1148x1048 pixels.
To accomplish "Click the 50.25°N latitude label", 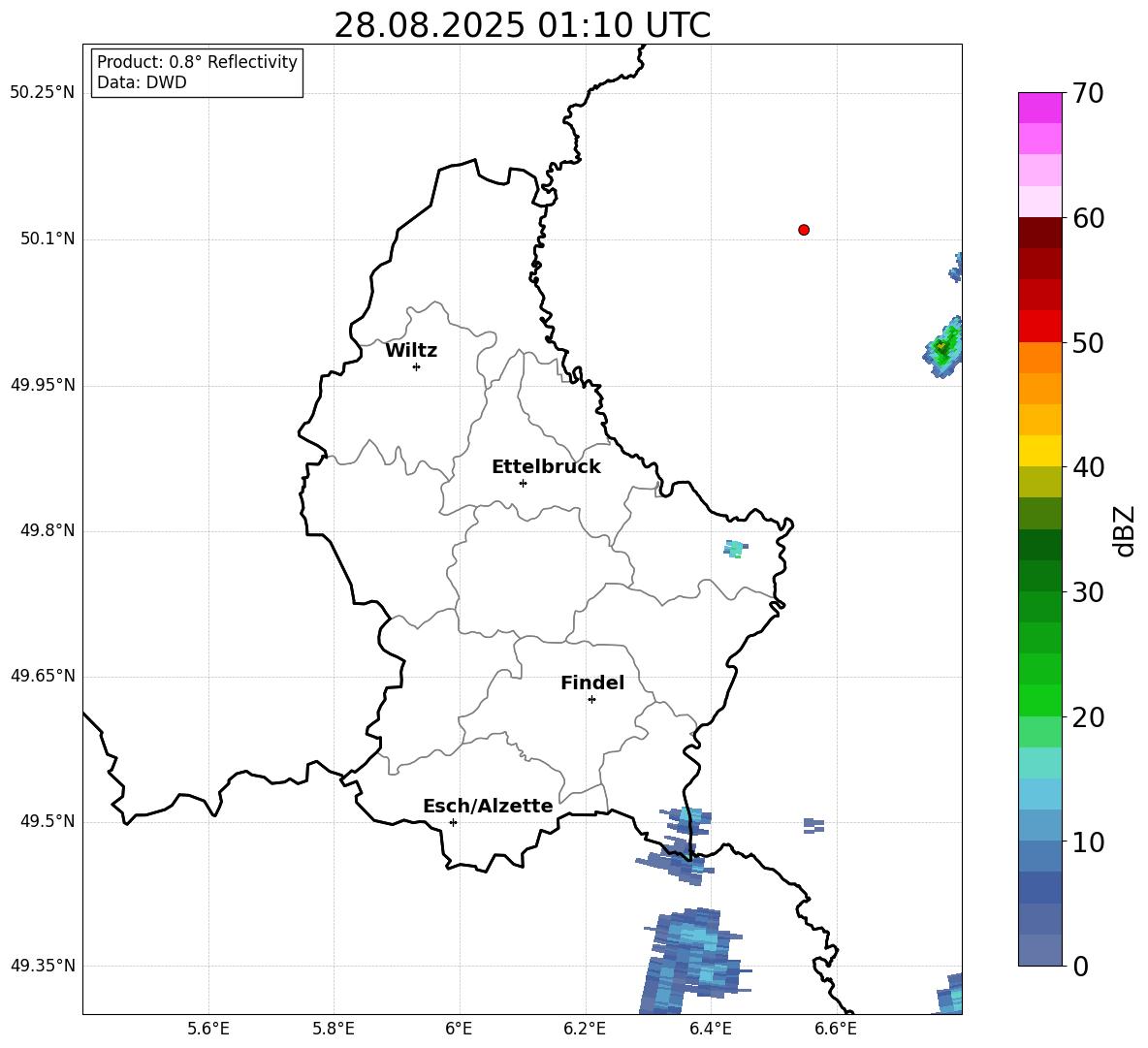I will tap(43, 93).
